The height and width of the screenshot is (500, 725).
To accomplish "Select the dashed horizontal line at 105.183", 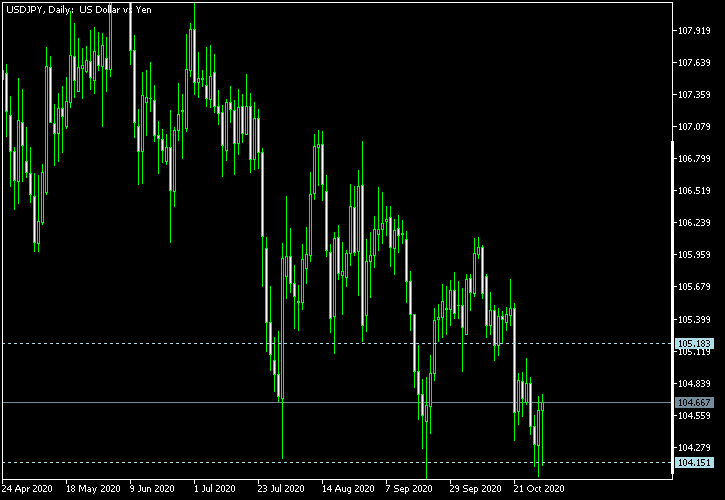I will coord(338,344).
